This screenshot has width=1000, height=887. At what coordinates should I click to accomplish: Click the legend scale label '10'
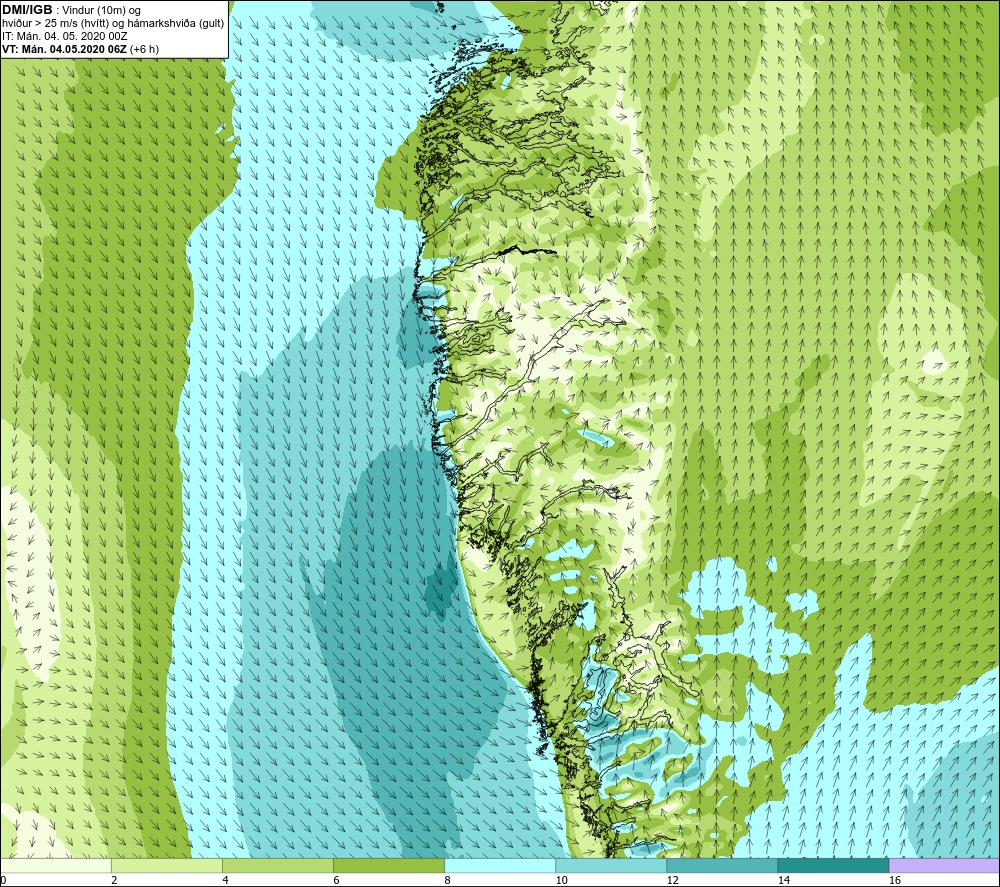561,880
